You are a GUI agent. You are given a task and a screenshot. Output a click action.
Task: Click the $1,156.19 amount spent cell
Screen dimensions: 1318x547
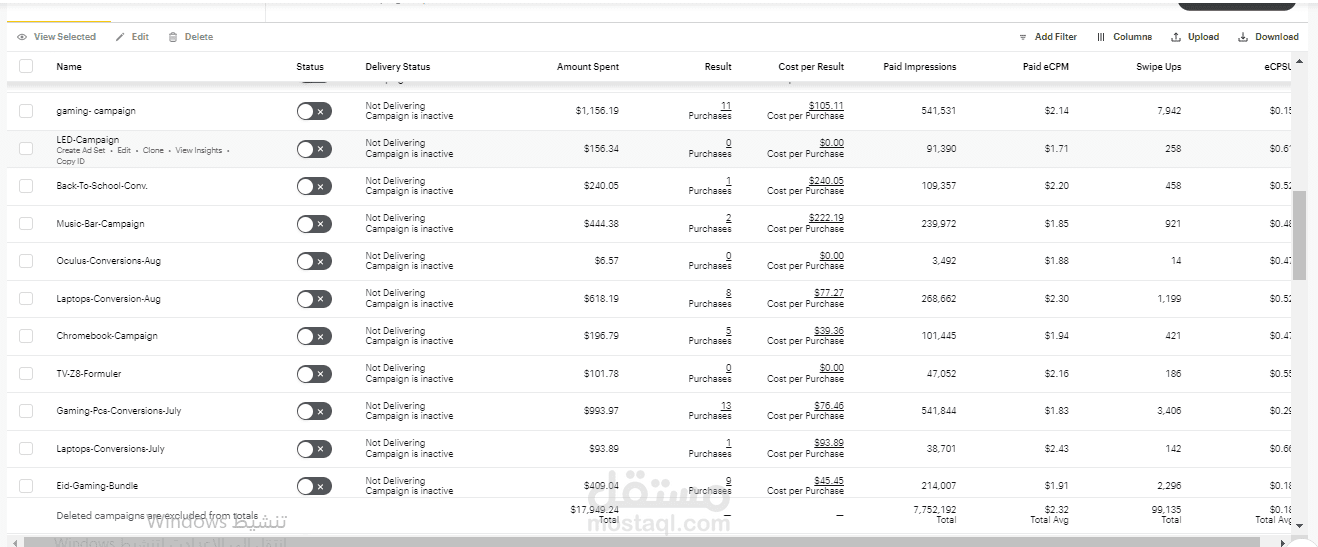597,111
